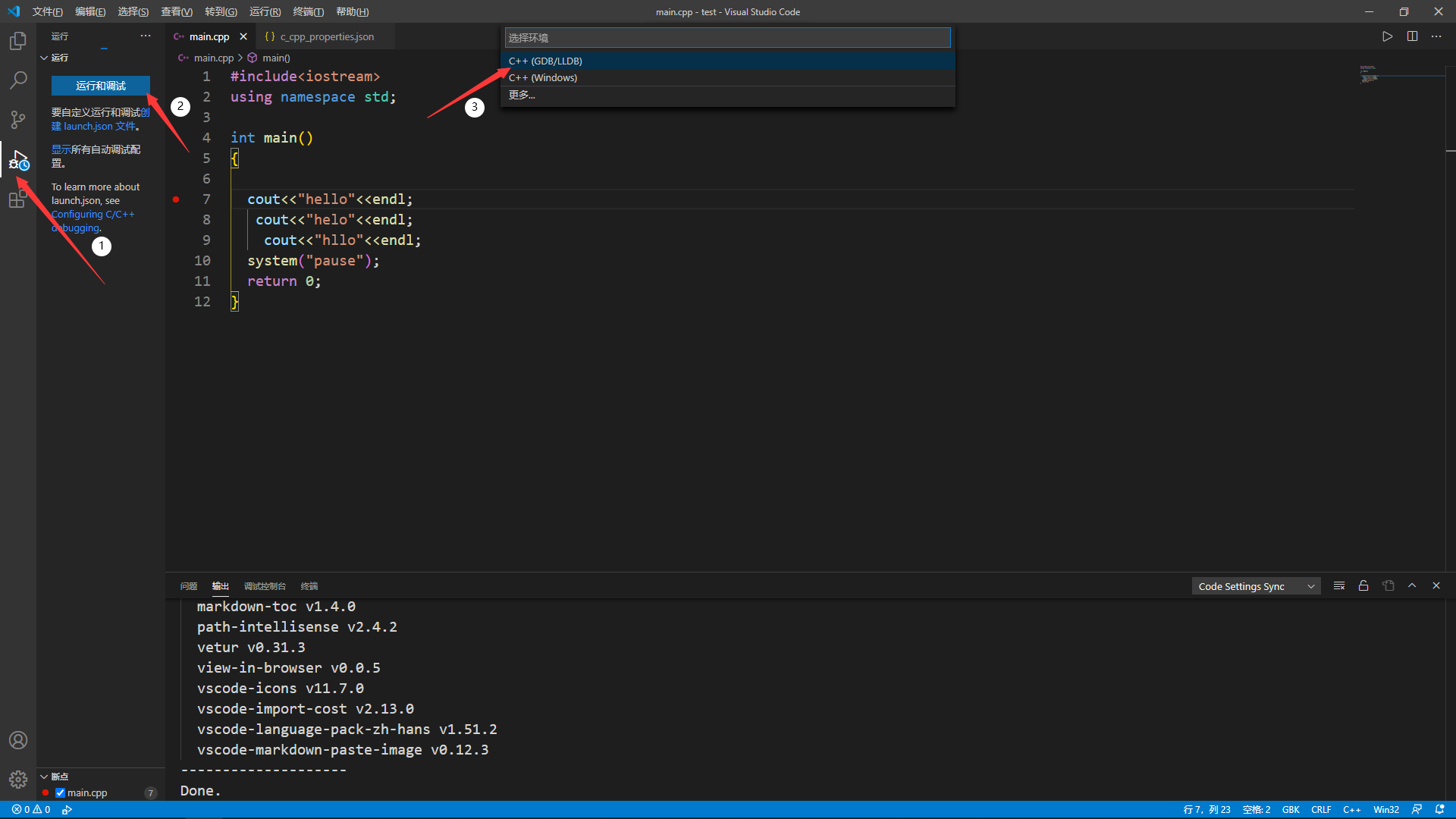The height and width of the screenshot is (819, 1456).
Task: Click 空格: 2 indentation in status bar
Action: pos(1257,810)
